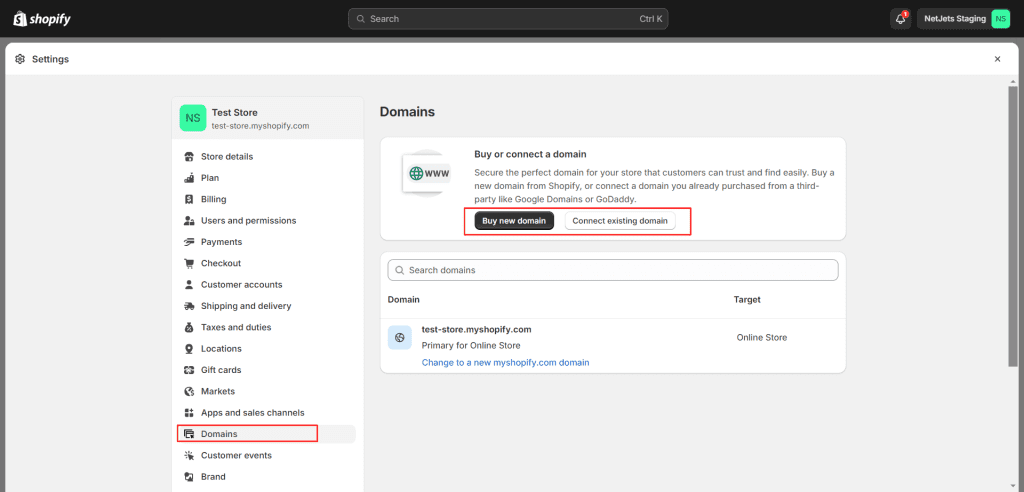
Task: Click the Users and permissions icon
Action: coord(189,221)
